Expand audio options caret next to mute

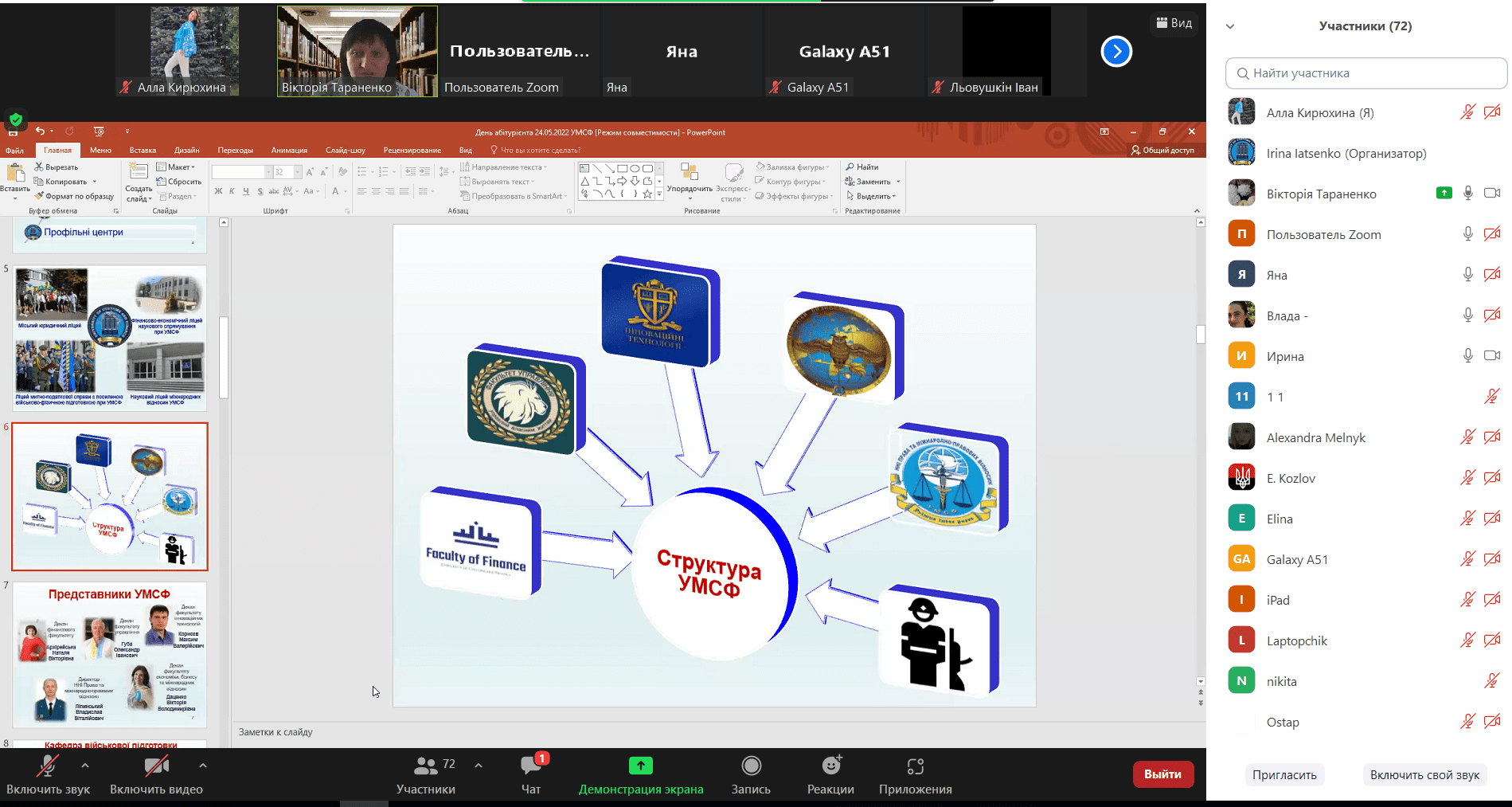pyautogui.click(x=85, y=766)
